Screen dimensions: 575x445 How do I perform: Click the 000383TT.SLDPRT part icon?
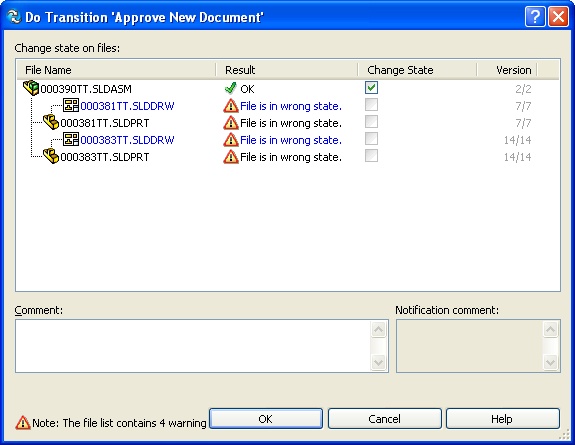point(51,156)
